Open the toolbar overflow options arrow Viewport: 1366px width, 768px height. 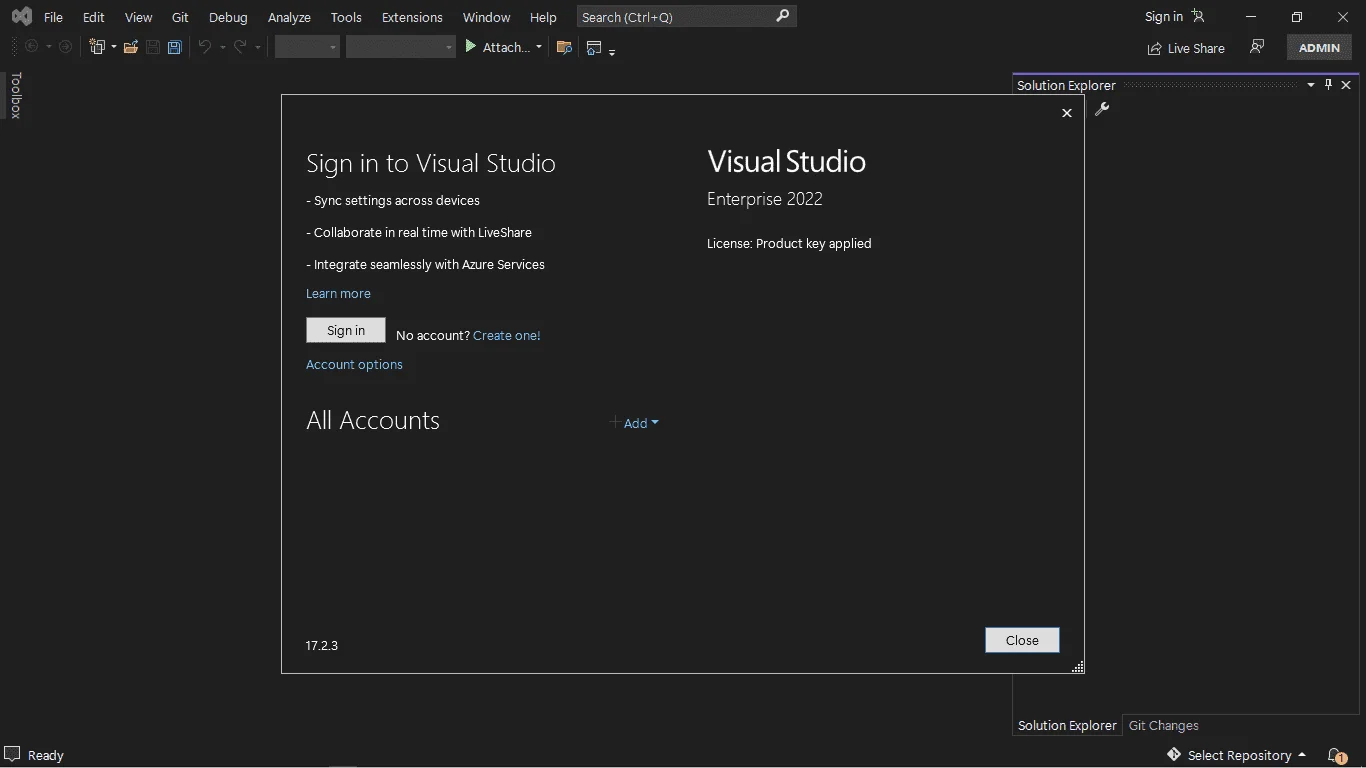[612, 50]
